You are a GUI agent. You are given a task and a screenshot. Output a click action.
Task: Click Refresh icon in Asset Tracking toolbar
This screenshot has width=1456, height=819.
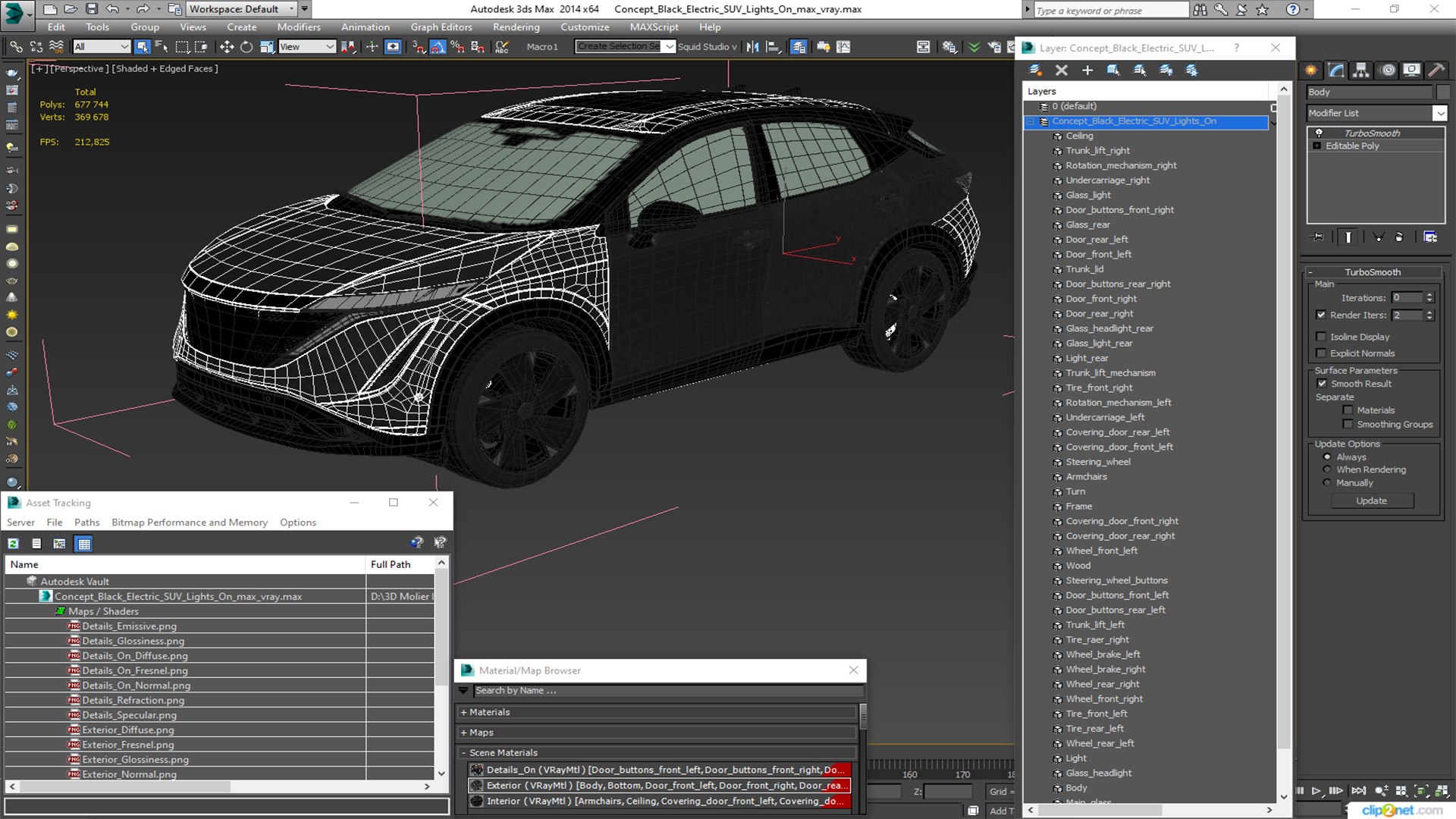coord(13,544)
